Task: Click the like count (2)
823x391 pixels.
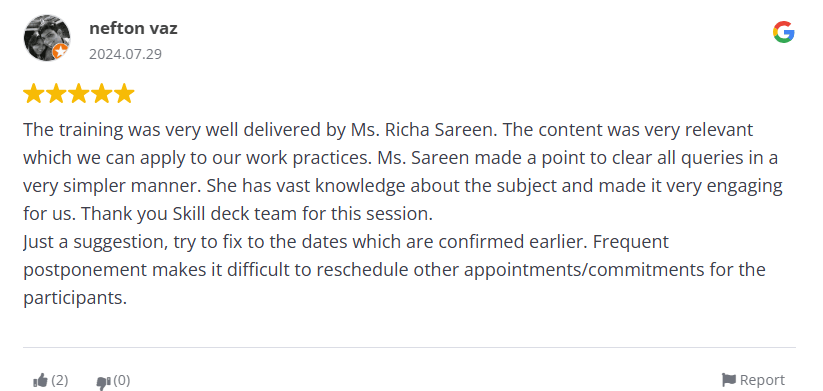Action: pos(60,380)
